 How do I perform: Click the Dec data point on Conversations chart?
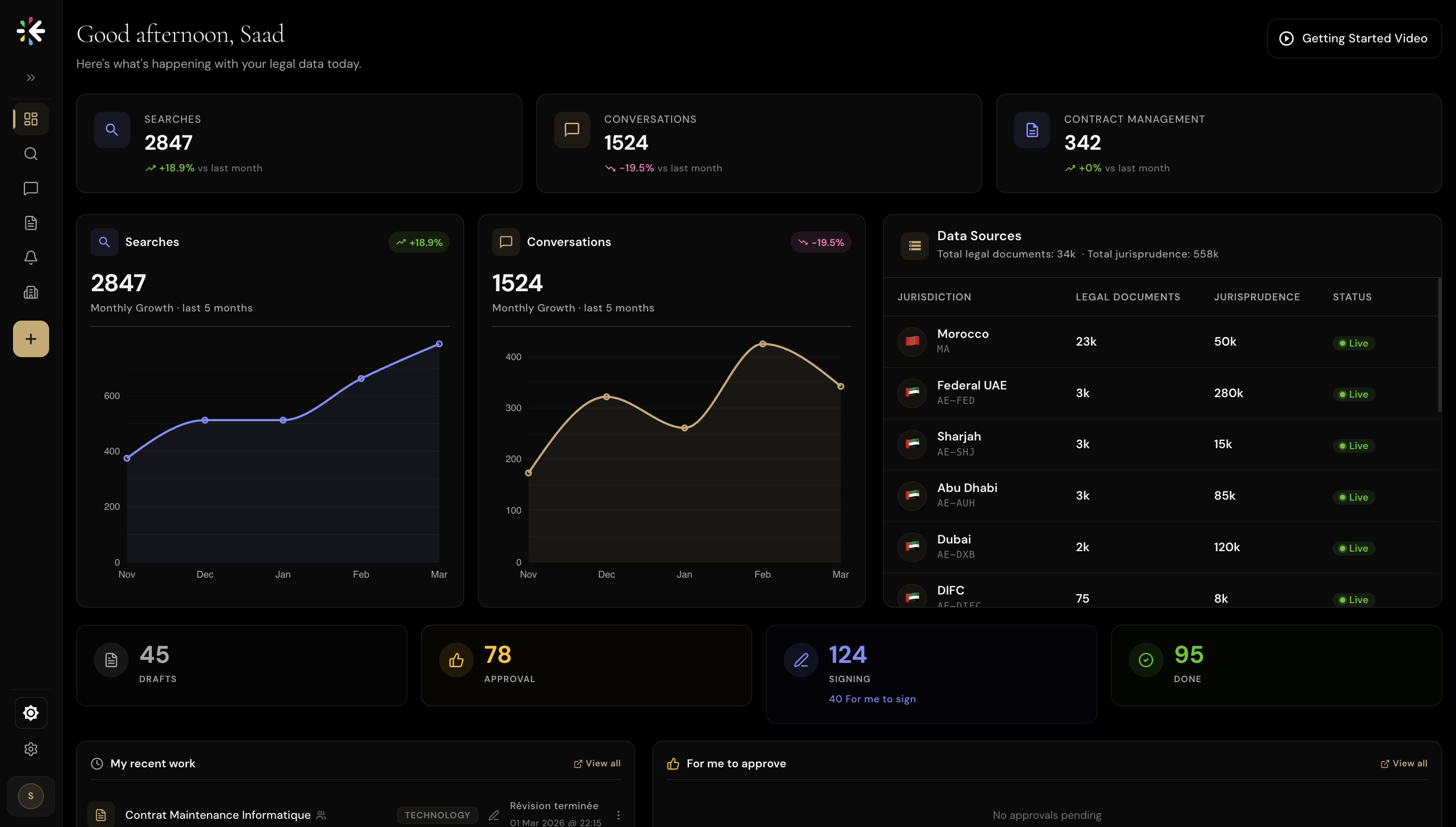point(607,397)
